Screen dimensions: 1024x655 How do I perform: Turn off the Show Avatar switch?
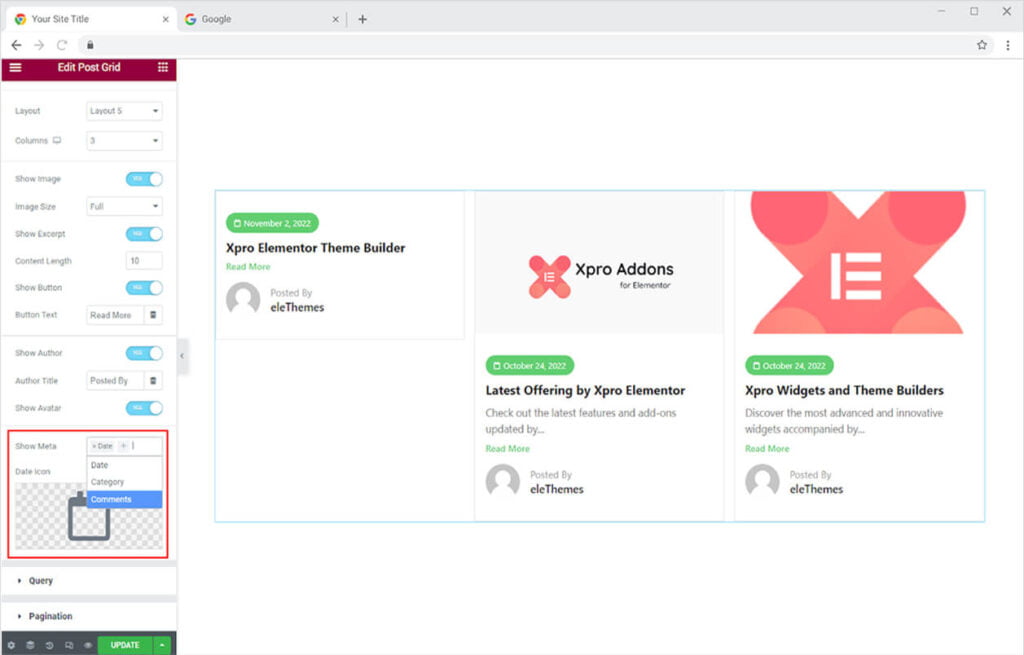click(144, 408)
